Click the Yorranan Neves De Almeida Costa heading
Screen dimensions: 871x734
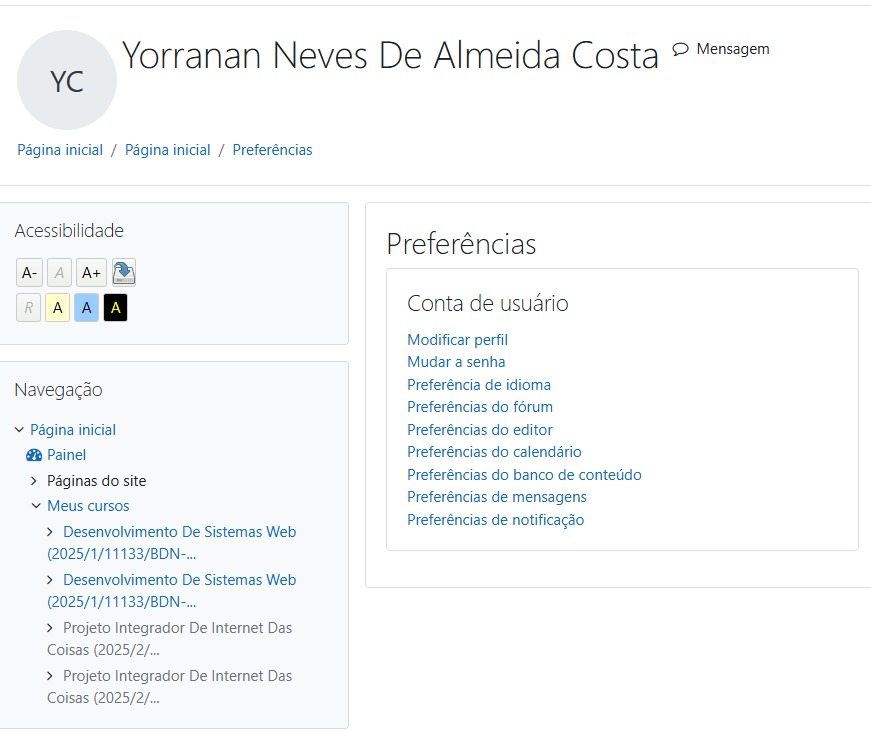390,56
